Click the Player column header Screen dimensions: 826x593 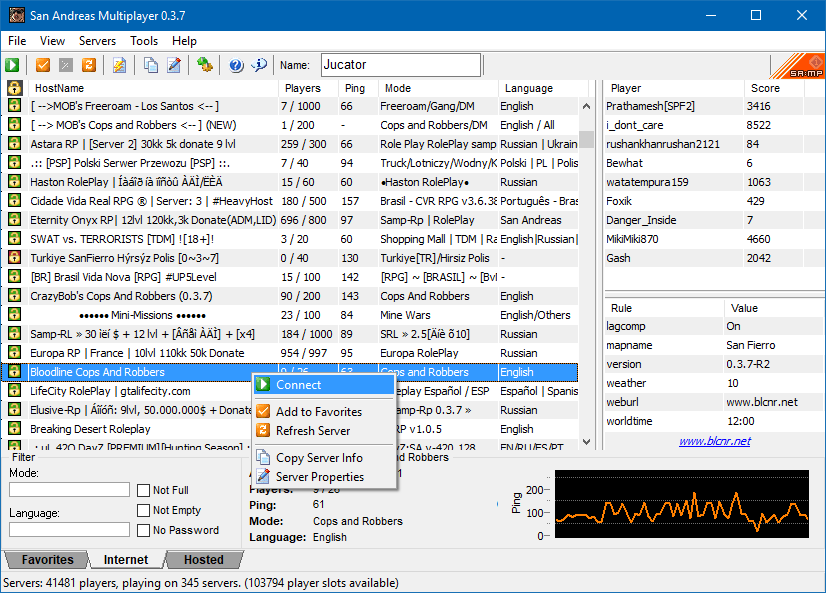click(x=674, y=88)
